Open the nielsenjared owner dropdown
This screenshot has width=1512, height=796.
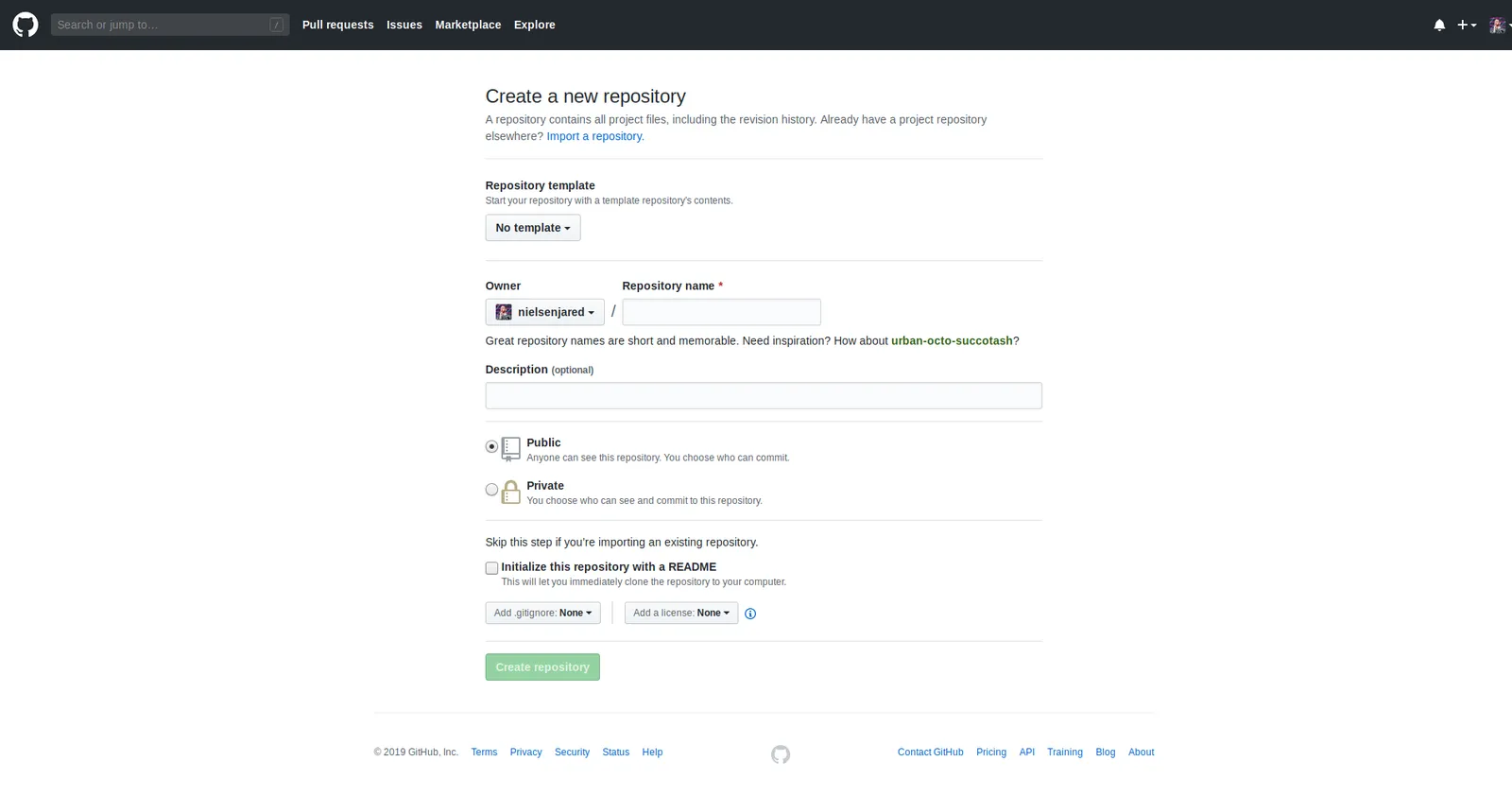pos(544,312)
